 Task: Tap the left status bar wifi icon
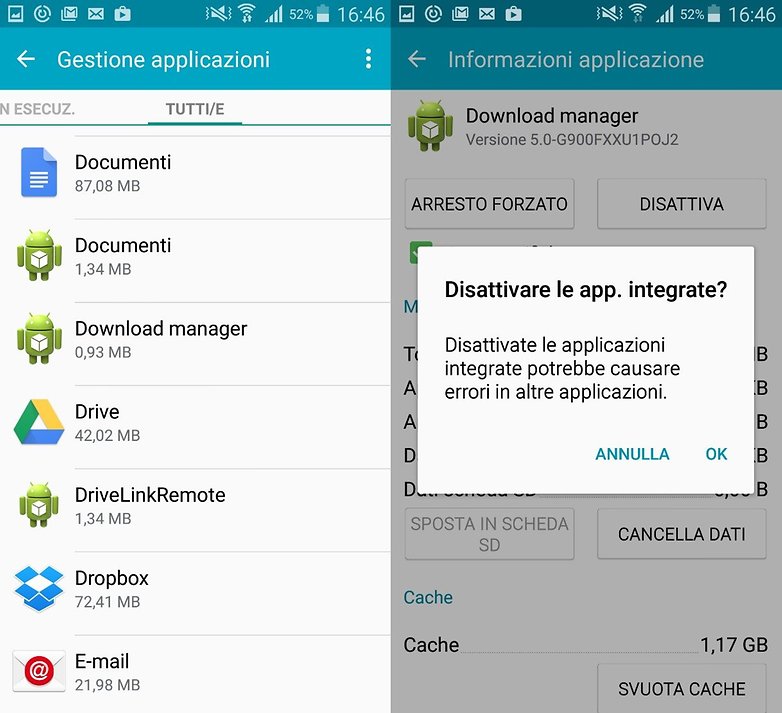246,13
